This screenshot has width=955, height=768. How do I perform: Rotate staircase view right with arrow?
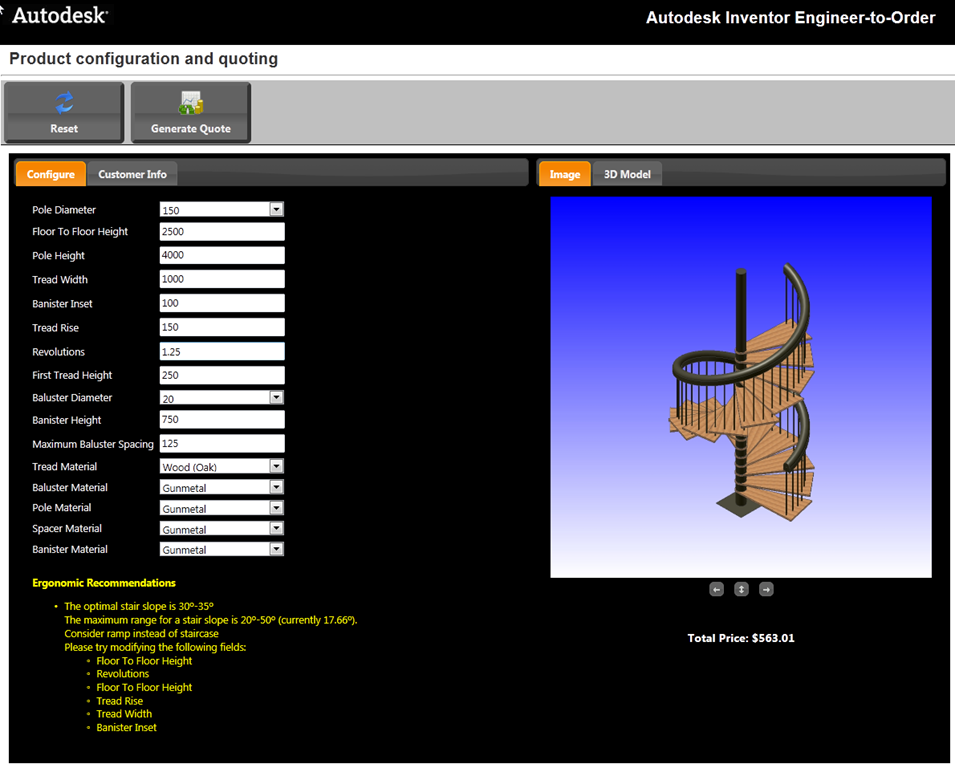click(x=766, y=589)
